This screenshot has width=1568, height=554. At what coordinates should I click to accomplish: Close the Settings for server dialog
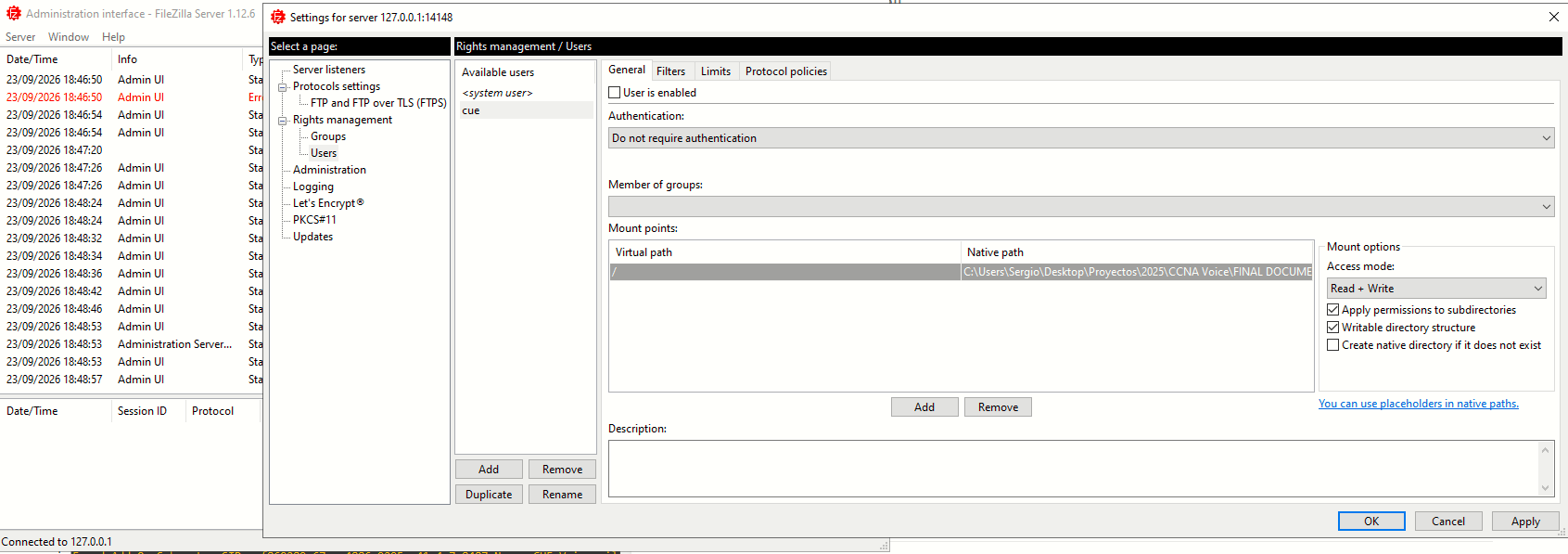point(1553,17)
